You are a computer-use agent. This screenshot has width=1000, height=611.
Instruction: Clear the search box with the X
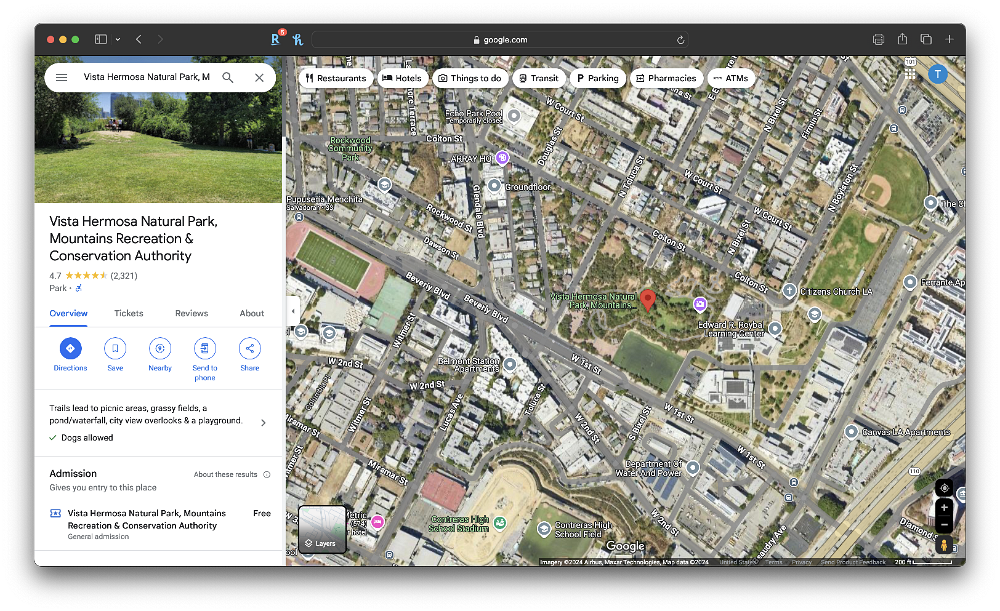(259, 77)
